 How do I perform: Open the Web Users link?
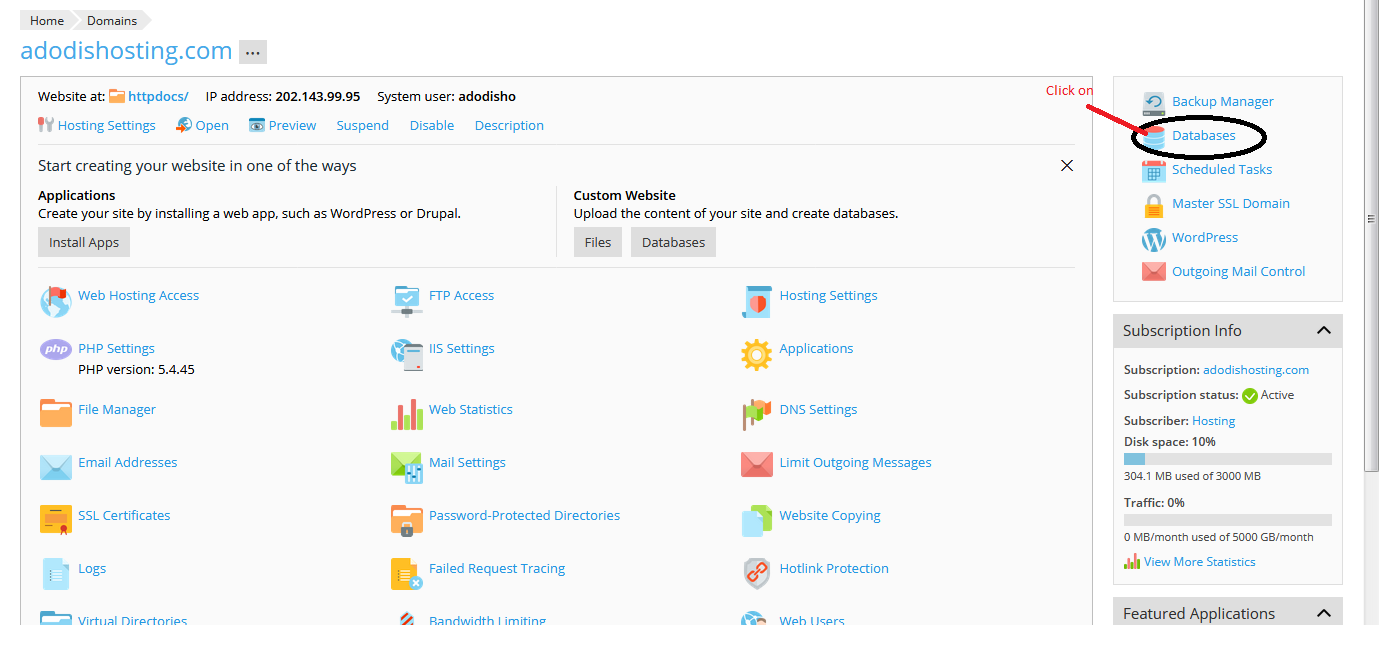pos(812,621)
